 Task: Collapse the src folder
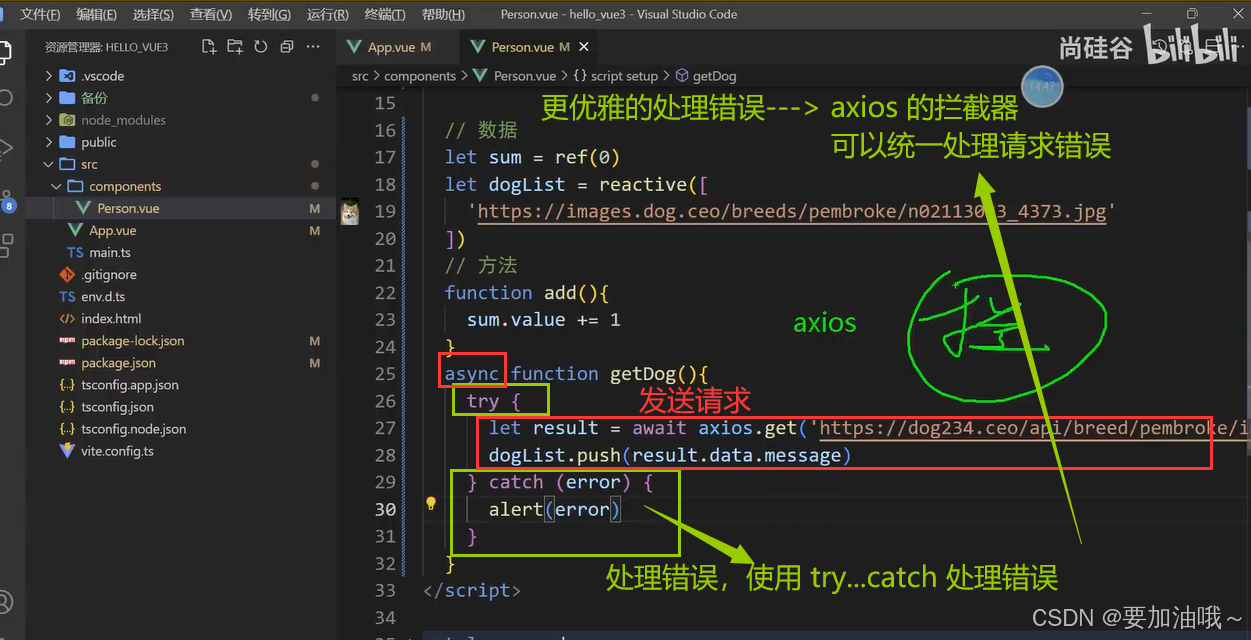48,164
